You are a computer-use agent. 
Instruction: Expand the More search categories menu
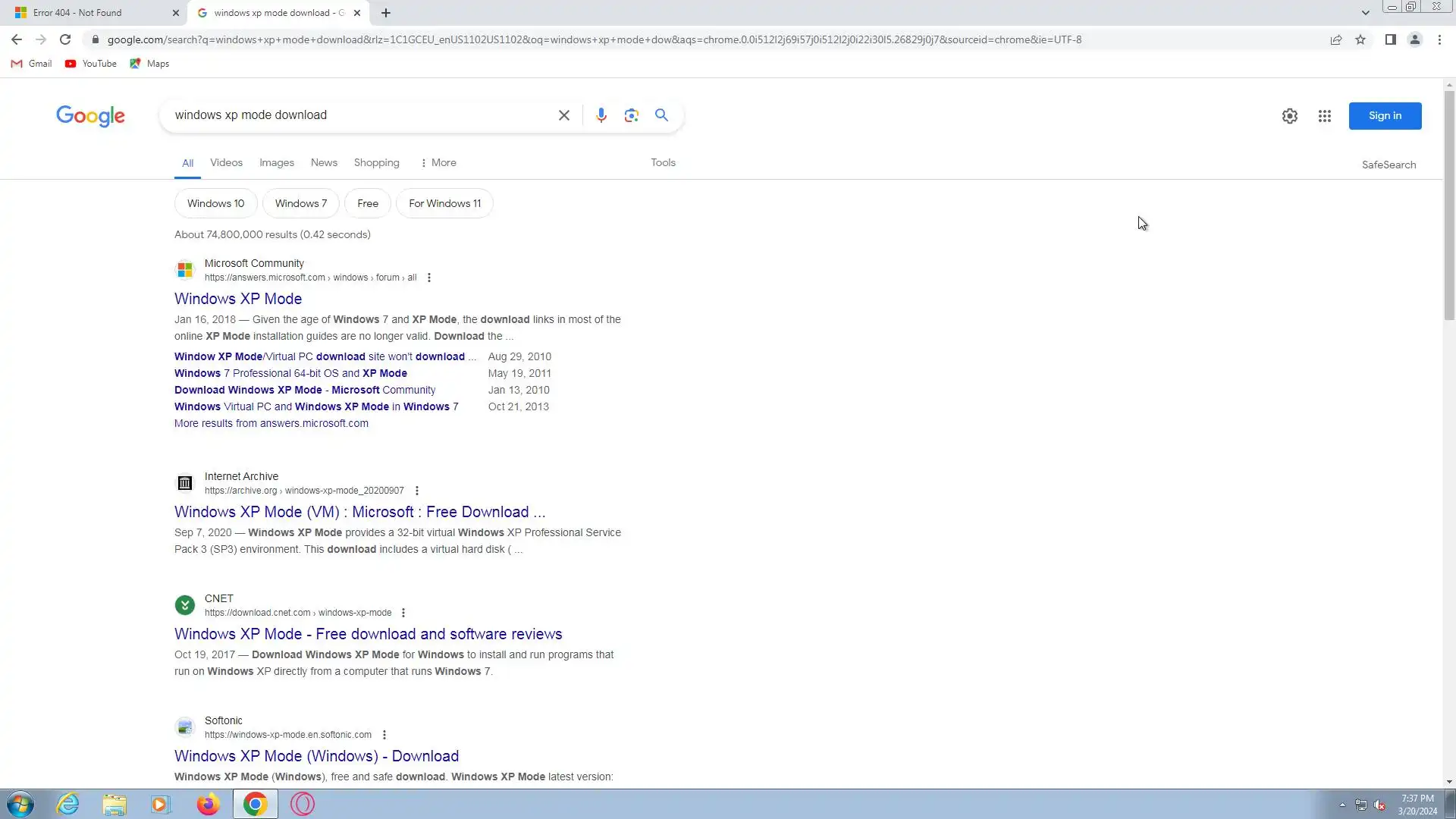(438, 163)
